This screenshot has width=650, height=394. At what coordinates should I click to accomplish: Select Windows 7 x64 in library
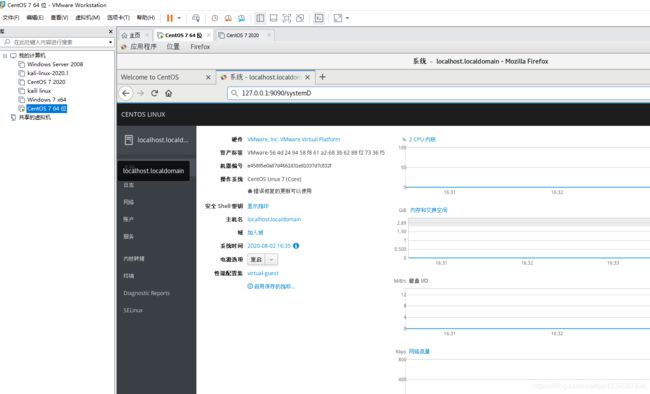click(46, 100)
